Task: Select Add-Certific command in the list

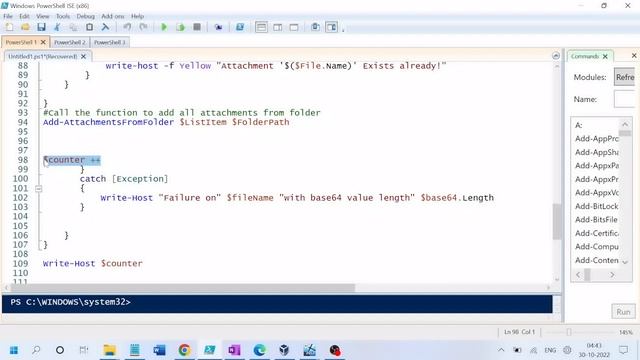Action: [596, 233]
